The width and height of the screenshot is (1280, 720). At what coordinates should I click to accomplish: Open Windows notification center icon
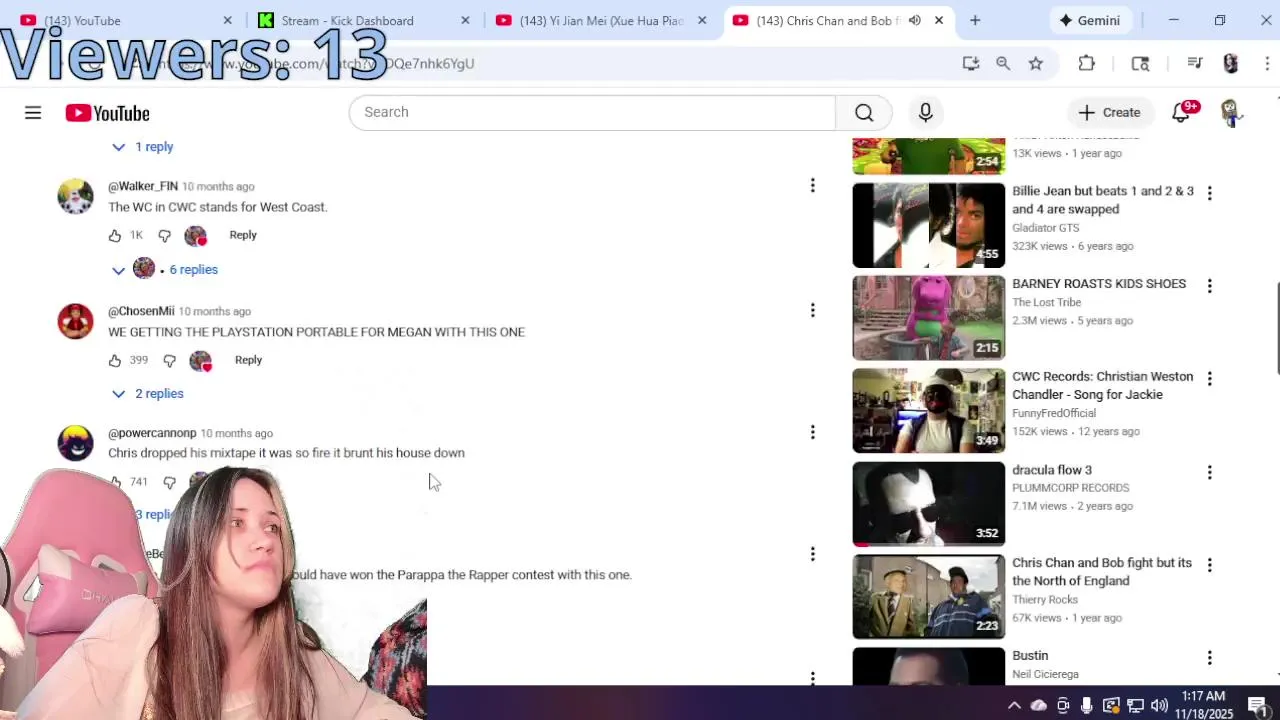[1258, 705]
